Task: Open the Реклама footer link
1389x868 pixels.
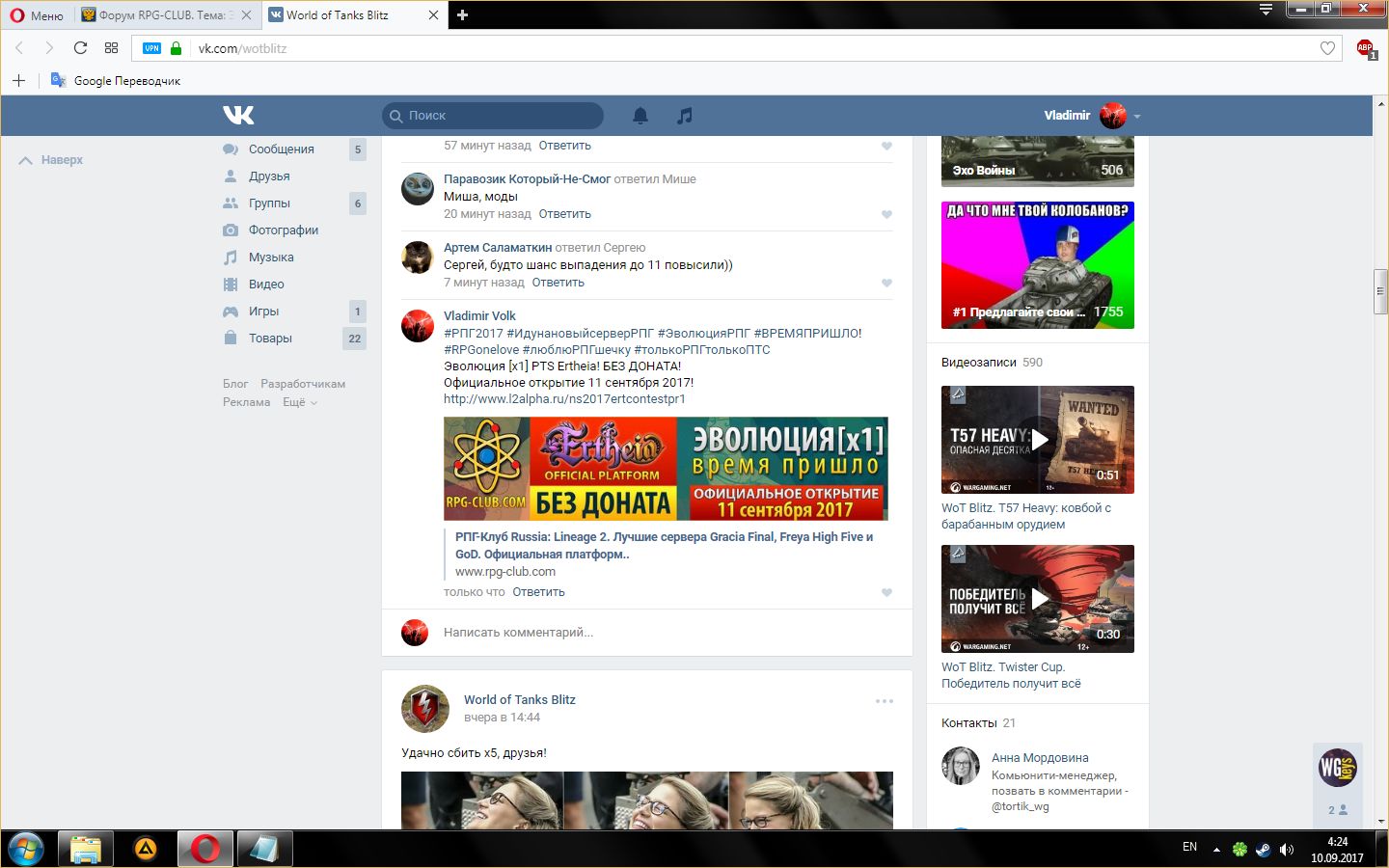Action: (246, 402)
